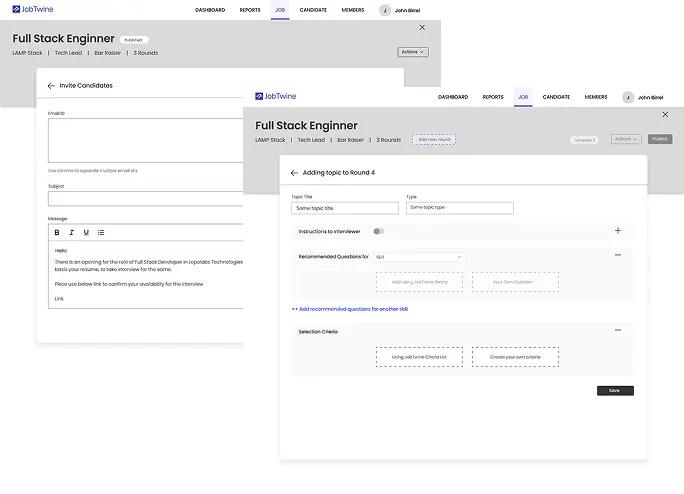Collapse the Recommended Questions section

click(617, 256)
